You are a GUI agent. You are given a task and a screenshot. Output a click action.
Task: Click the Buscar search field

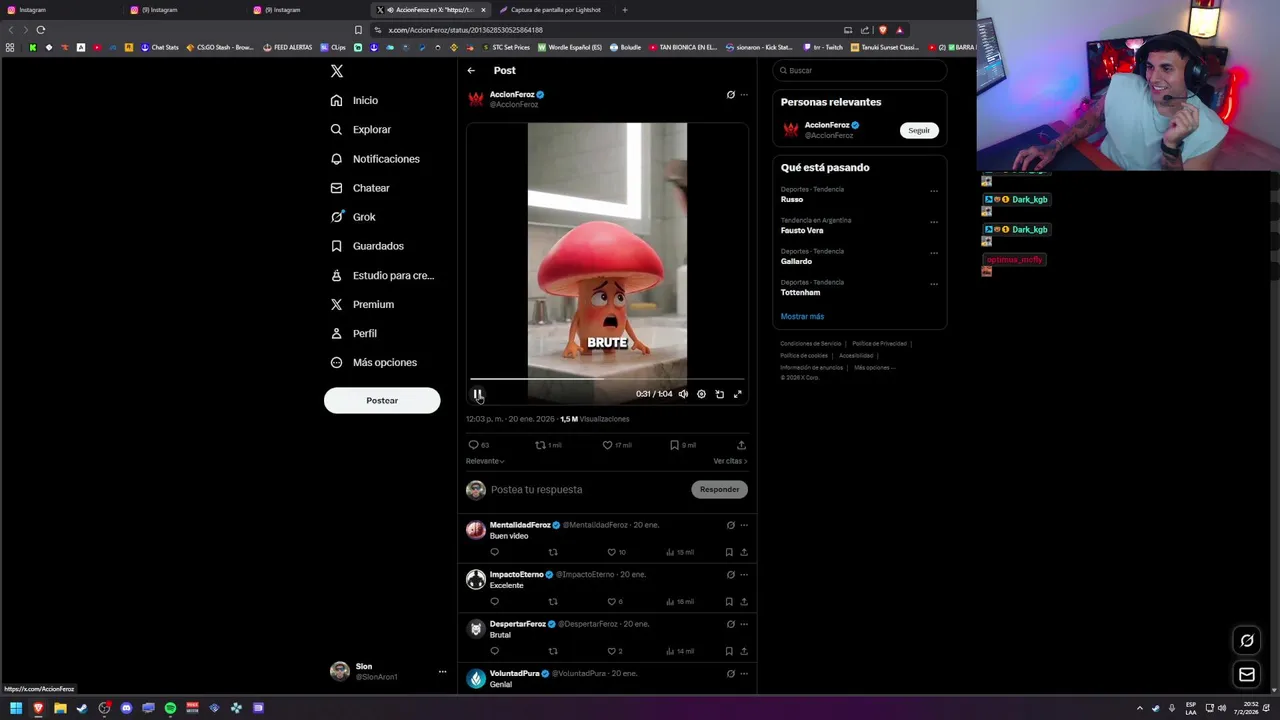pos(860,70)
